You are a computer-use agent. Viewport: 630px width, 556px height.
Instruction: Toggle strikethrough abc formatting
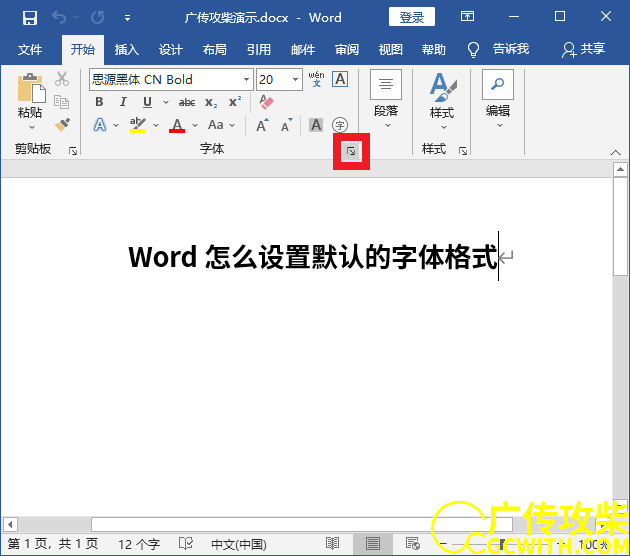click(x=187, y=102)
